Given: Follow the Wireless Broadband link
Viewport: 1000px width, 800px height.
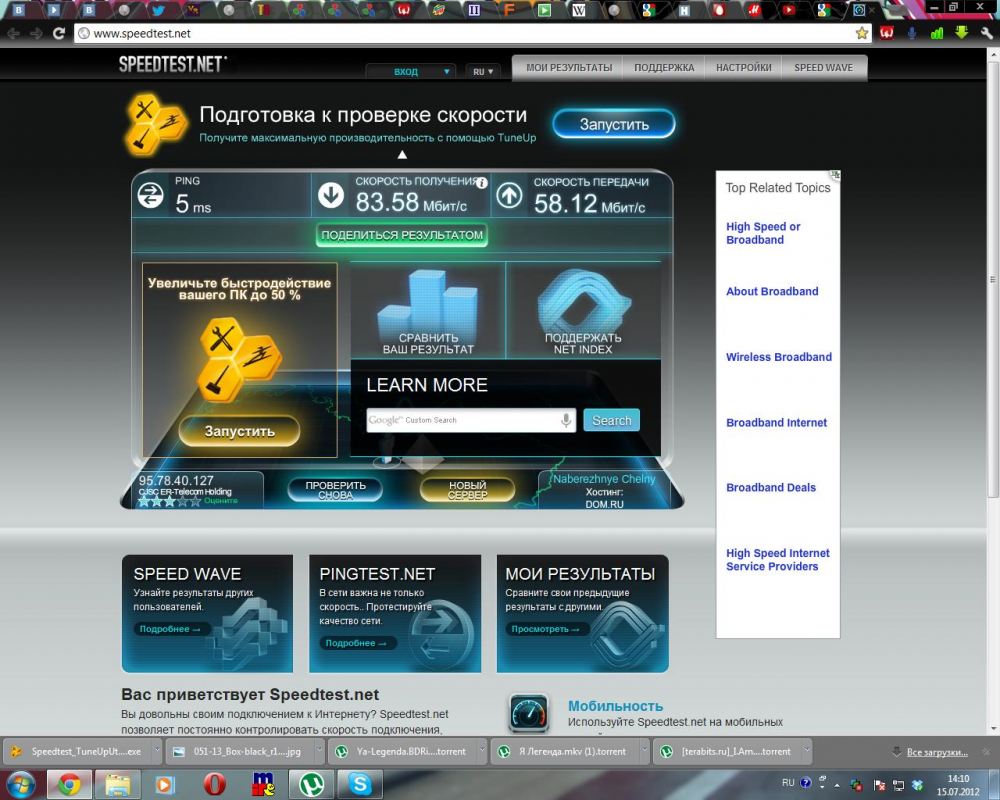Looking at the screenshot, I should pos(779,357).
